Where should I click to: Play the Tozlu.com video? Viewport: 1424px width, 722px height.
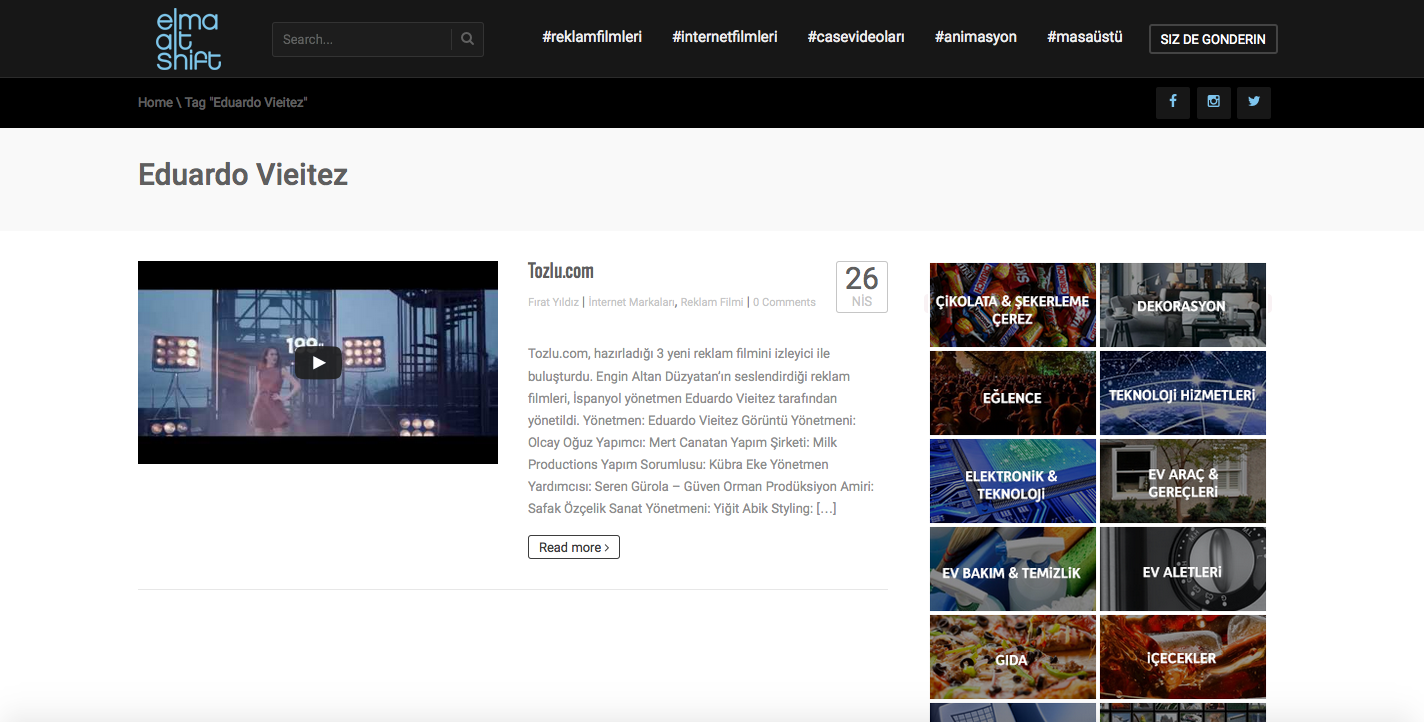pyautogui.click(x=318, y=363)
